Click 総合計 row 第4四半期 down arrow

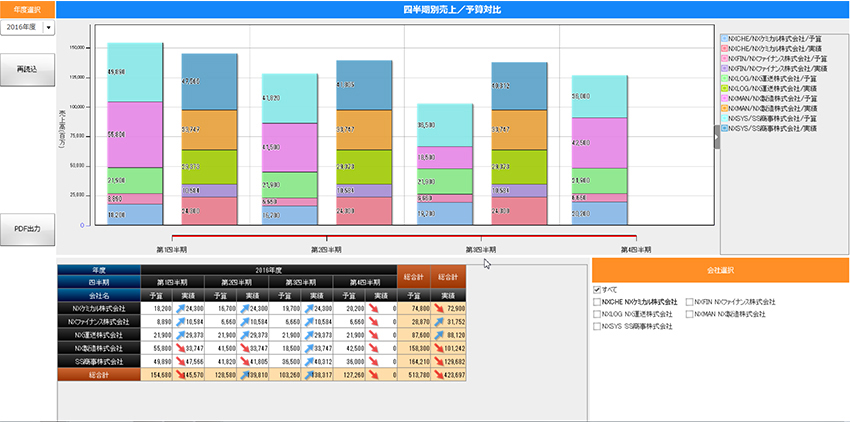point(374,375)
